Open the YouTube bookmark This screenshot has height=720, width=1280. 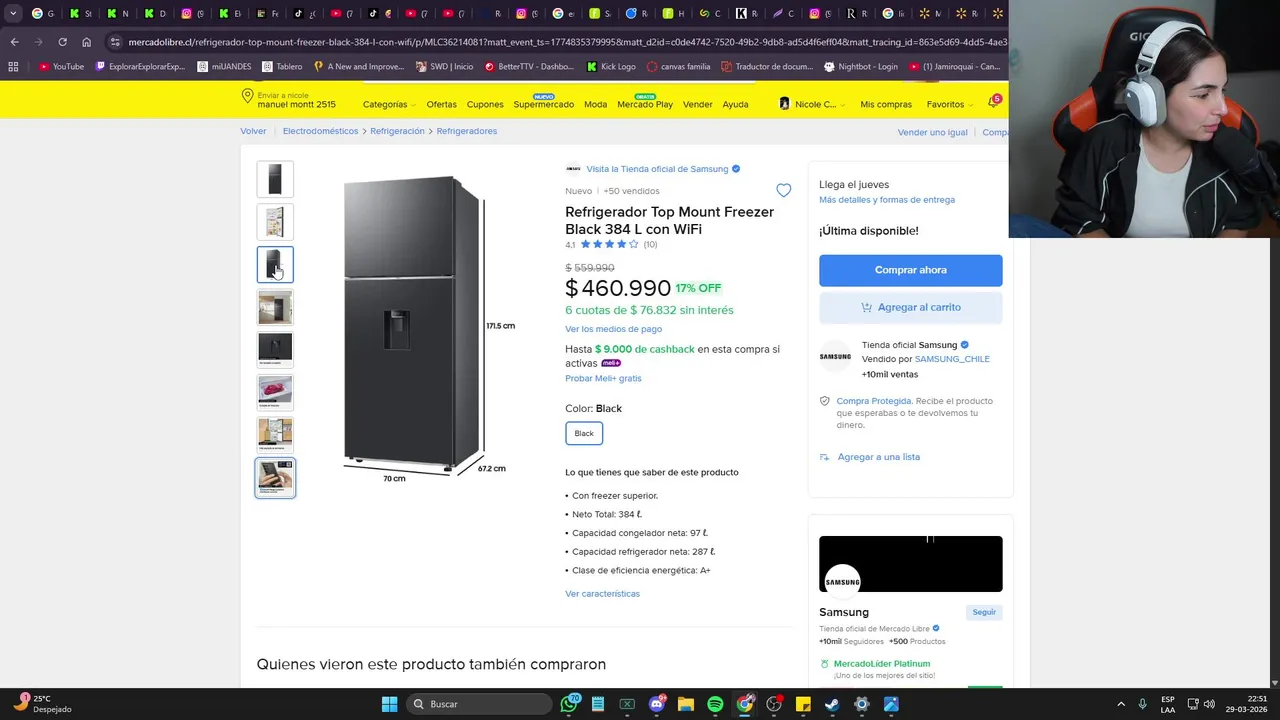62,67
